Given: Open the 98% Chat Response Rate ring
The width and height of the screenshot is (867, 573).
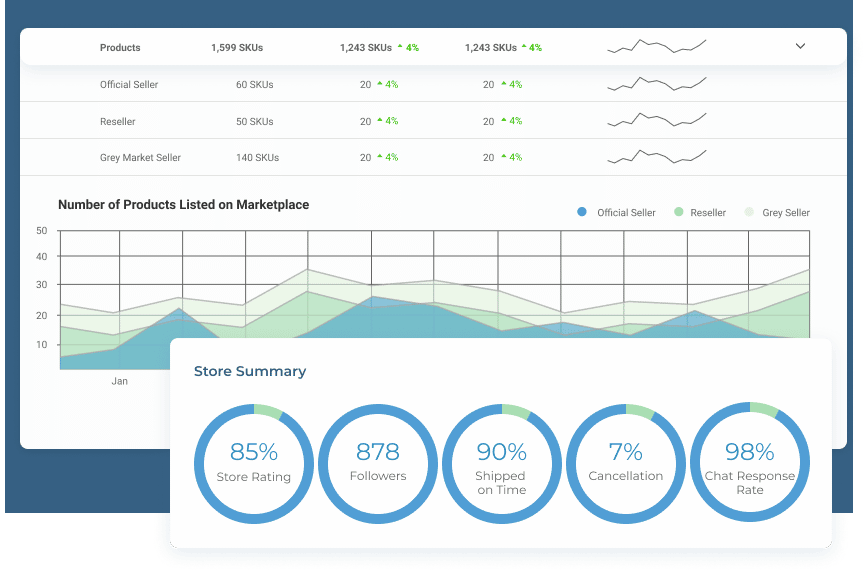Looking at the screenshot, I should coord(749,461).
